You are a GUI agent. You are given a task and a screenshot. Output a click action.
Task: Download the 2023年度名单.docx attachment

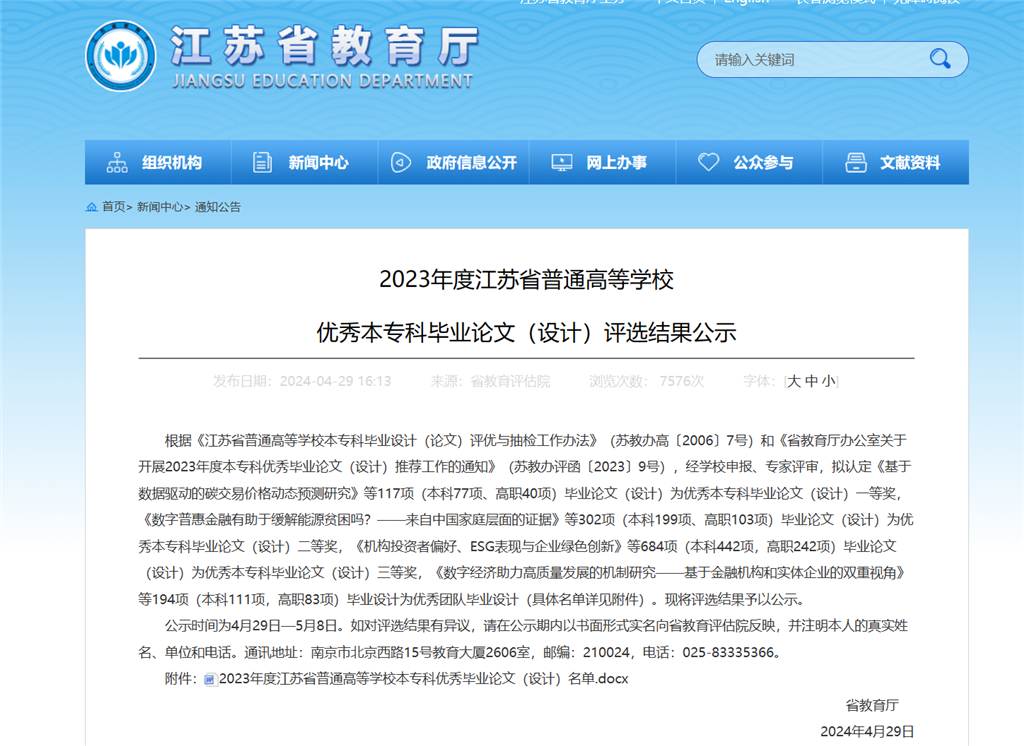coord(423,679)
